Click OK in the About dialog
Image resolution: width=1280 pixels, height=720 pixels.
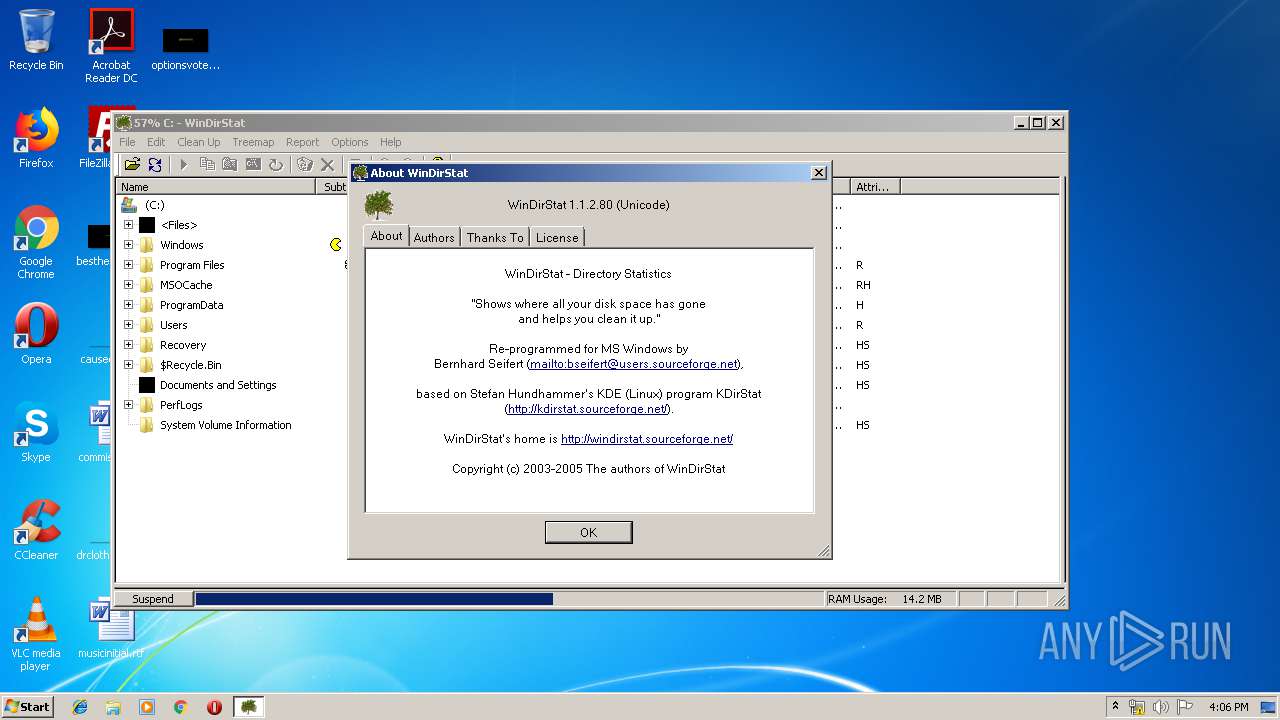point(588,532)
